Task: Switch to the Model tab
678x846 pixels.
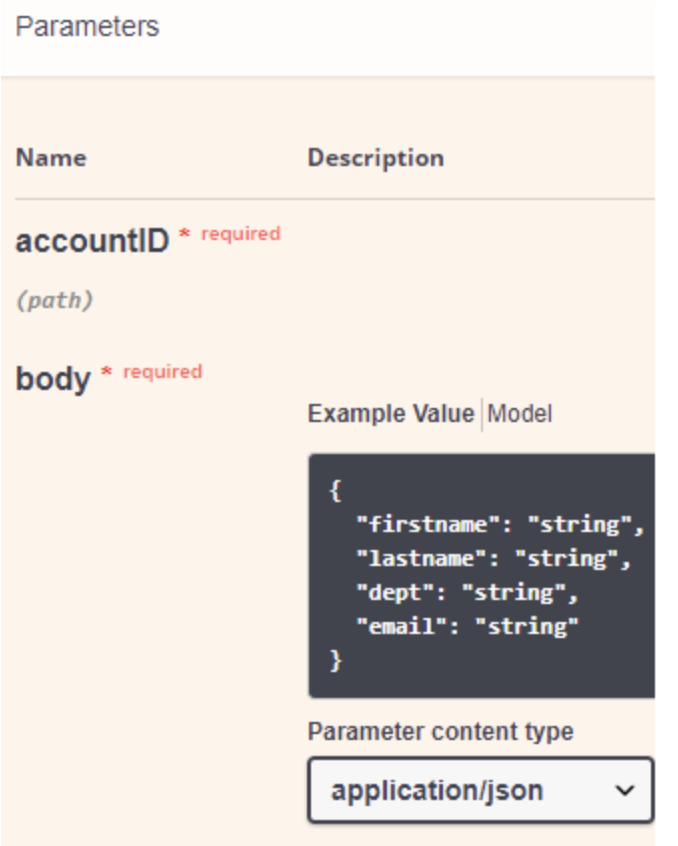Action: click(520, 414)
